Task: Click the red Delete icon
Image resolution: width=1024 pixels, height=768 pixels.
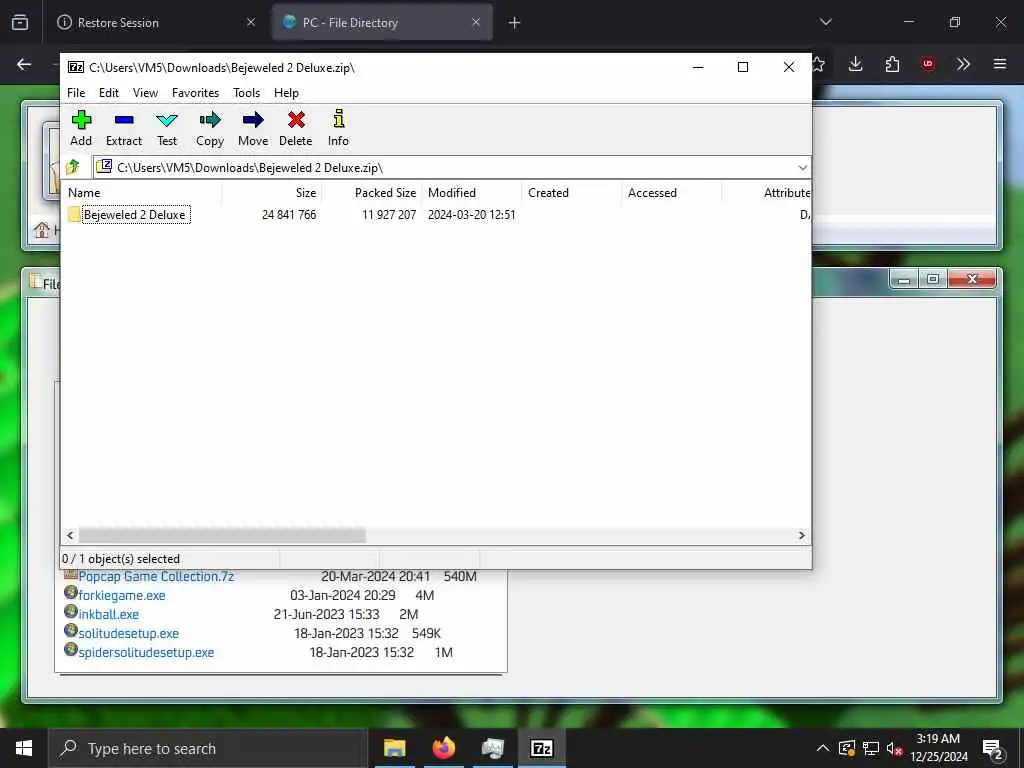Action: pos(296,128)
